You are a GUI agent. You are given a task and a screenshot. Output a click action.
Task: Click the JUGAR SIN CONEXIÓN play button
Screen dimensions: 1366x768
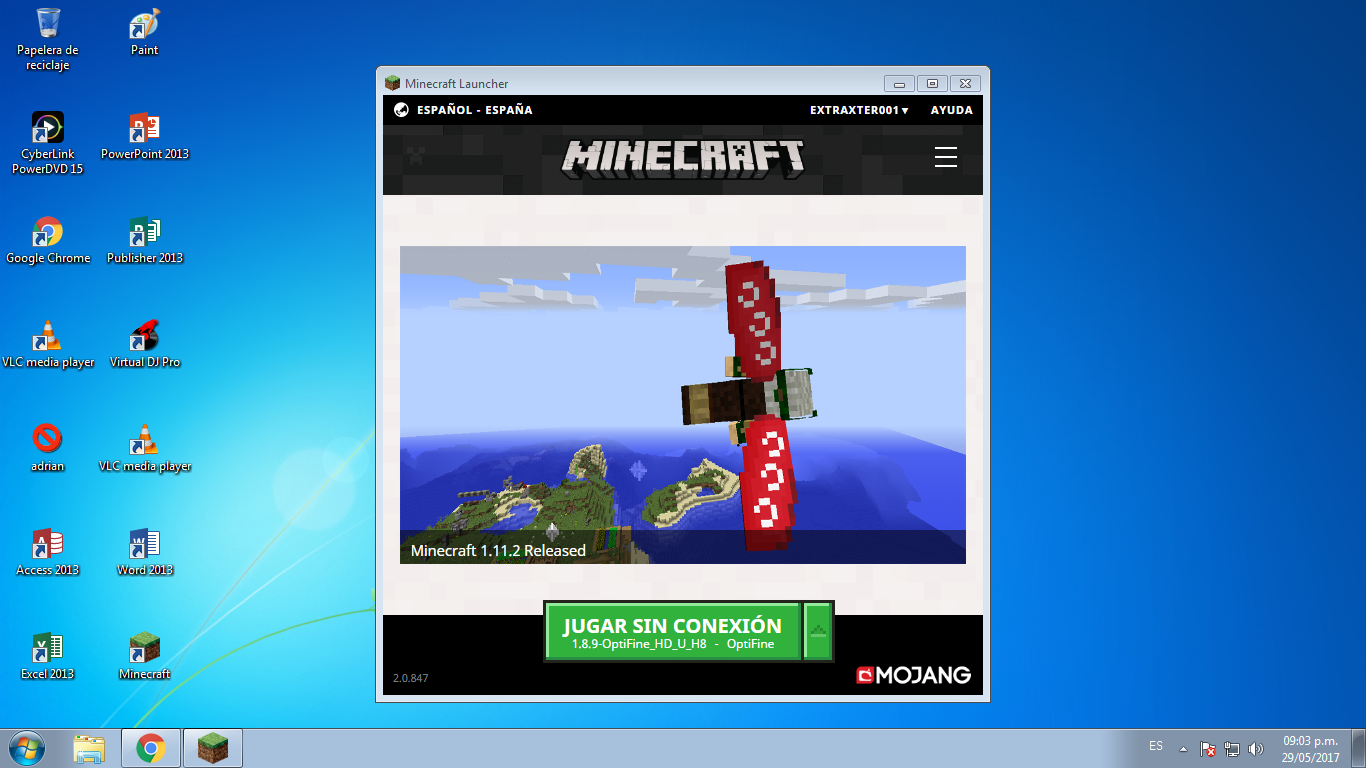[672, 632]
